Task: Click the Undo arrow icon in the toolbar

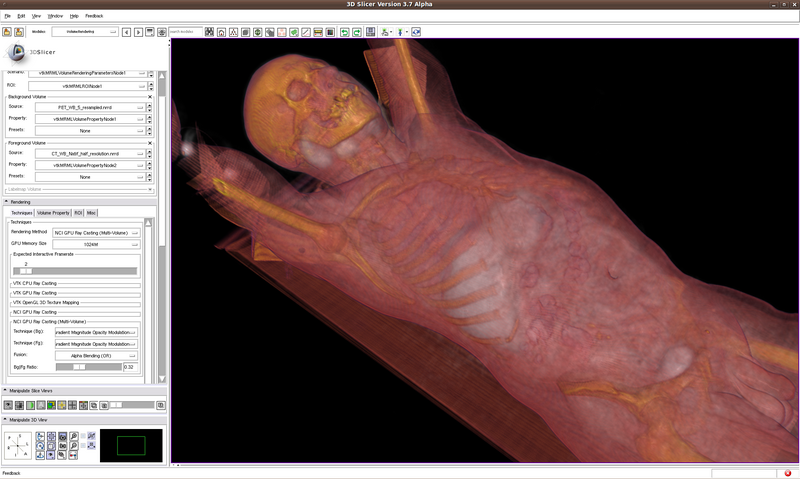Action: tap(344, 32)
